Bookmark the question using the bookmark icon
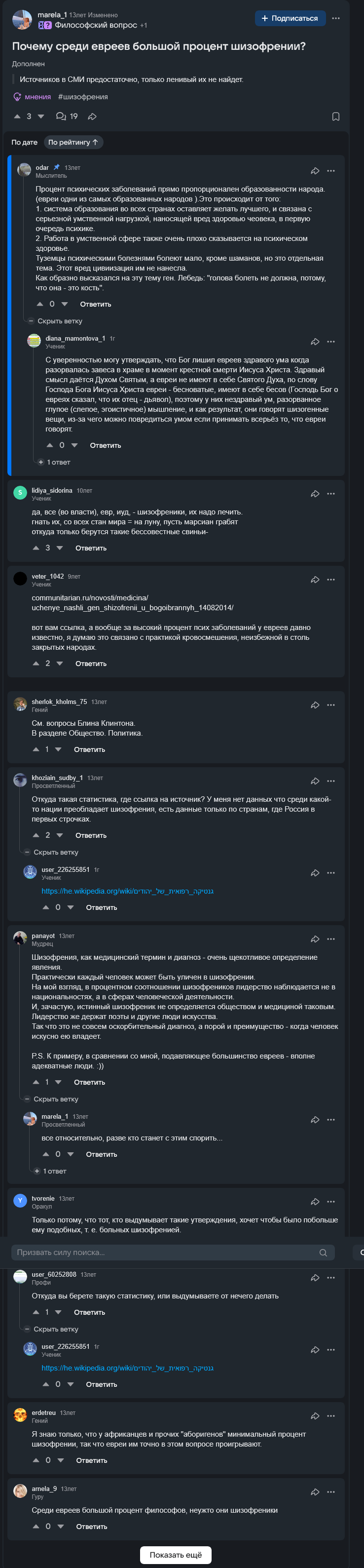The width and height of the screenshot is (364, 1568). pos(335,116)
